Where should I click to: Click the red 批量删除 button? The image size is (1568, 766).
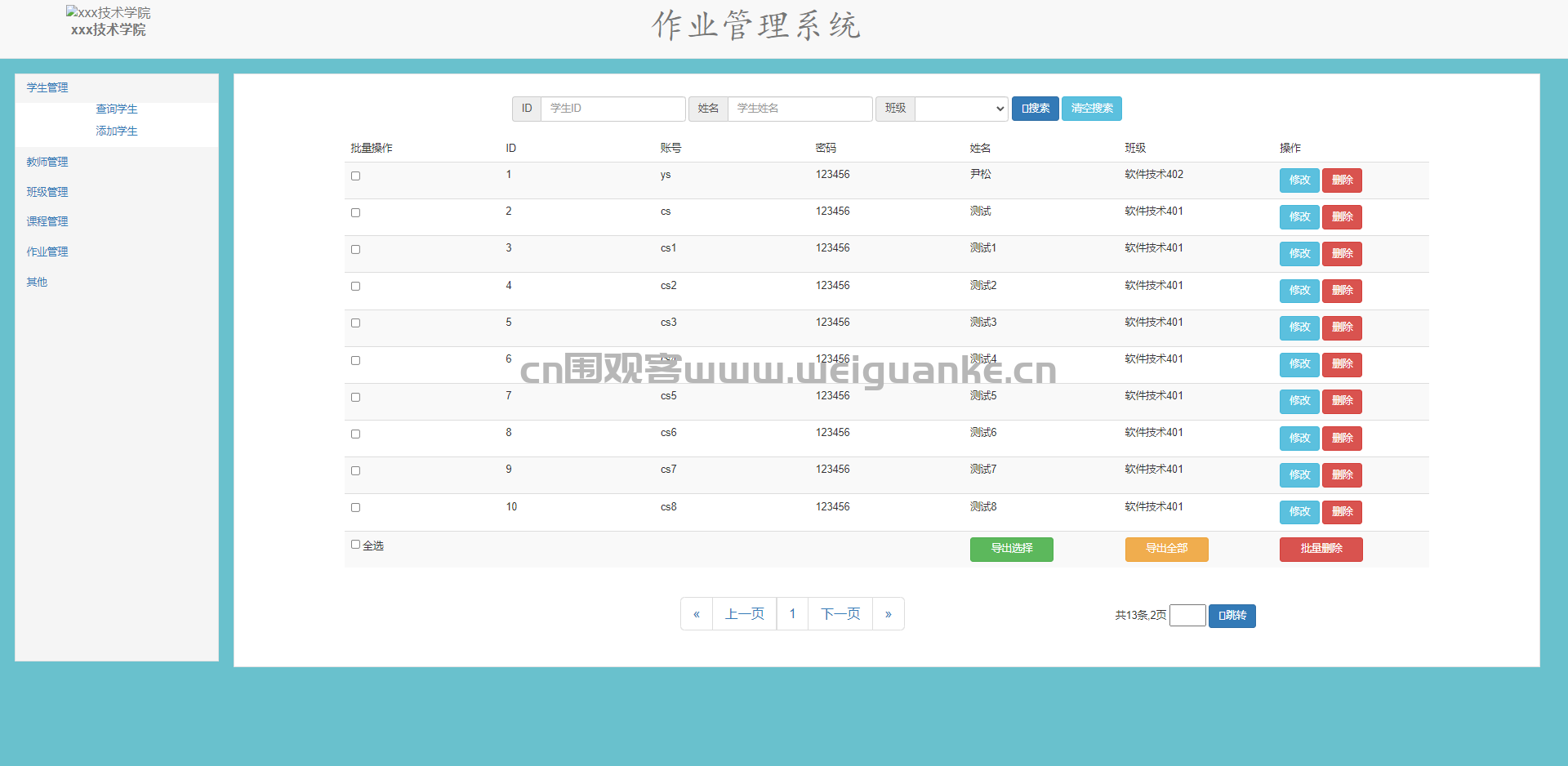pyautogui.click(x=1321, y=549)
